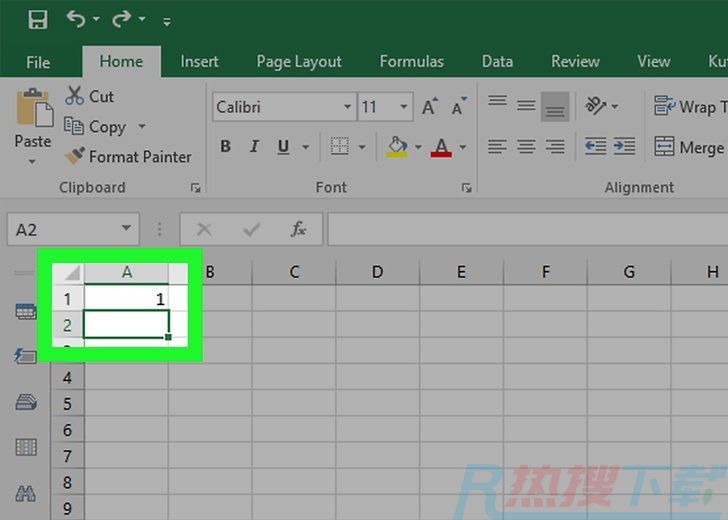This screenshot has height=520, width=728.
Task: Open the font name Calibri dropdown
Action: click(348, 107)
